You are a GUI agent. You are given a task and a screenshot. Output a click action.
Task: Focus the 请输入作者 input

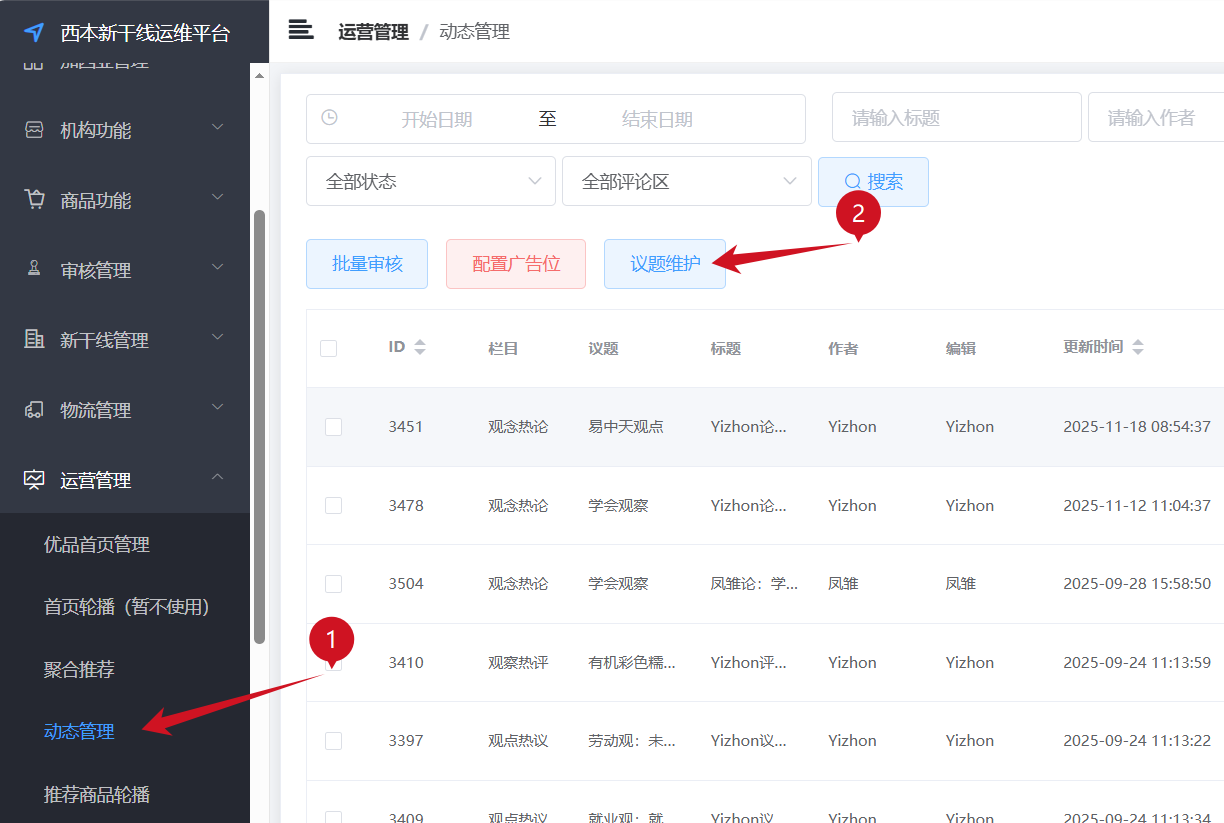point(1156,117)
